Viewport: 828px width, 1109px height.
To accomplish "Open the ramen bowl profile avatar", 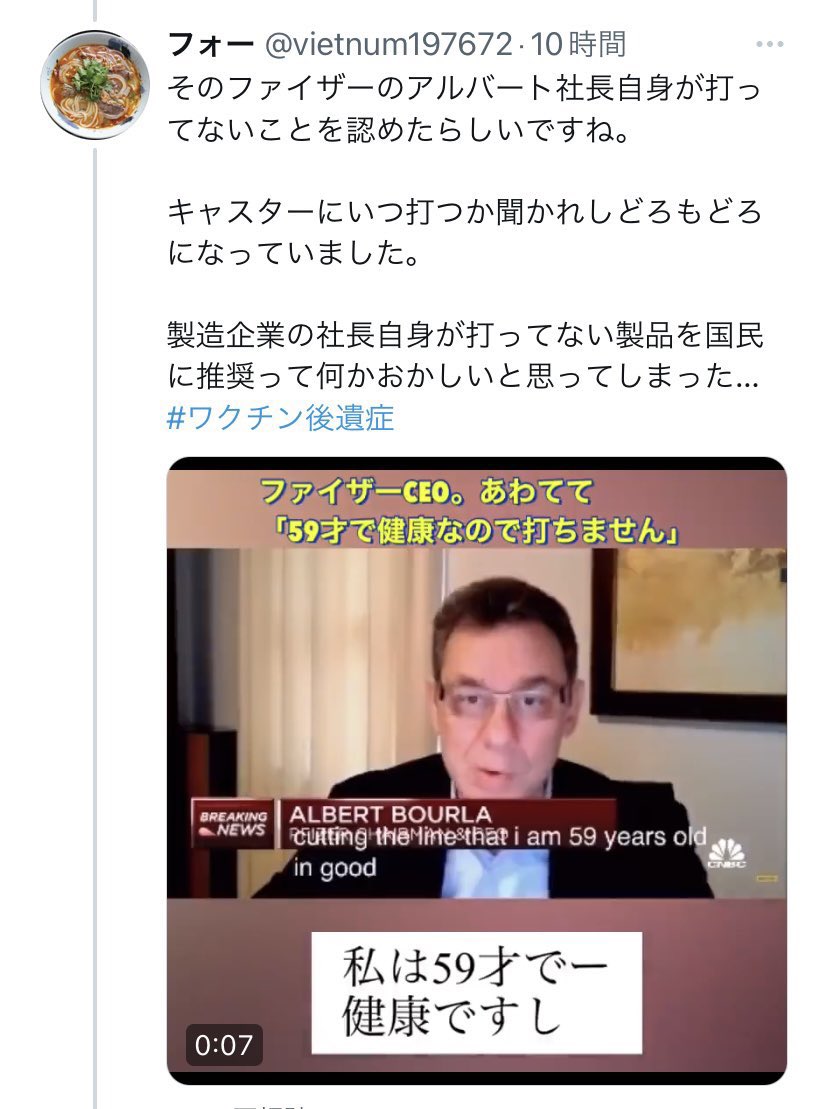I will [x=95, y=84].
